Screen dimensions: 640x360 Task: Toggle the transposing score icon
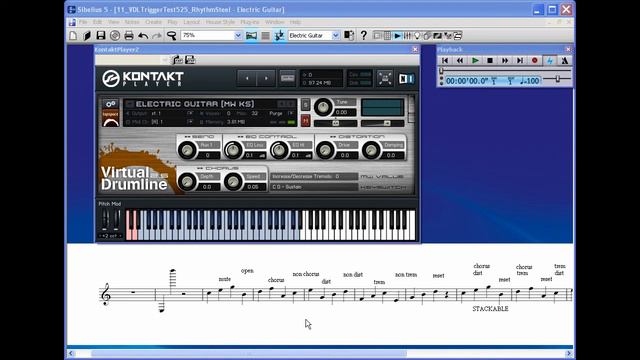[x=280, y=36]
